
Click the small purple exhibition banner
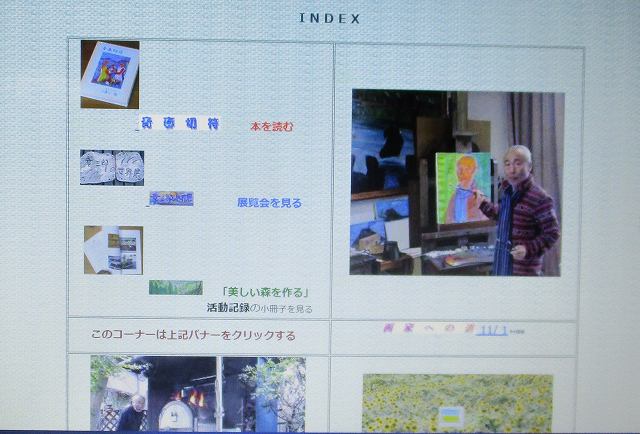point(171,199)
